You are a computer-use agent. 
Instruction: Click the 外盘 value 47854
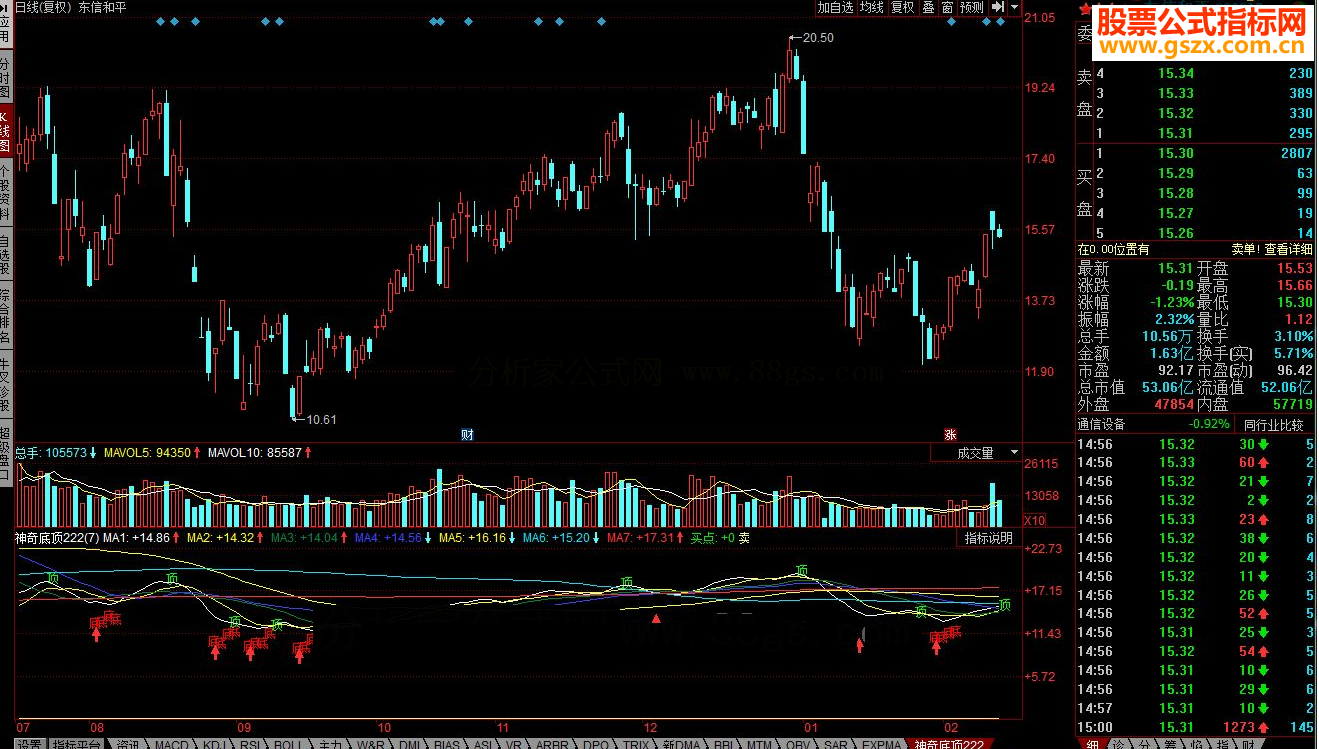[x=1175, y=404]
